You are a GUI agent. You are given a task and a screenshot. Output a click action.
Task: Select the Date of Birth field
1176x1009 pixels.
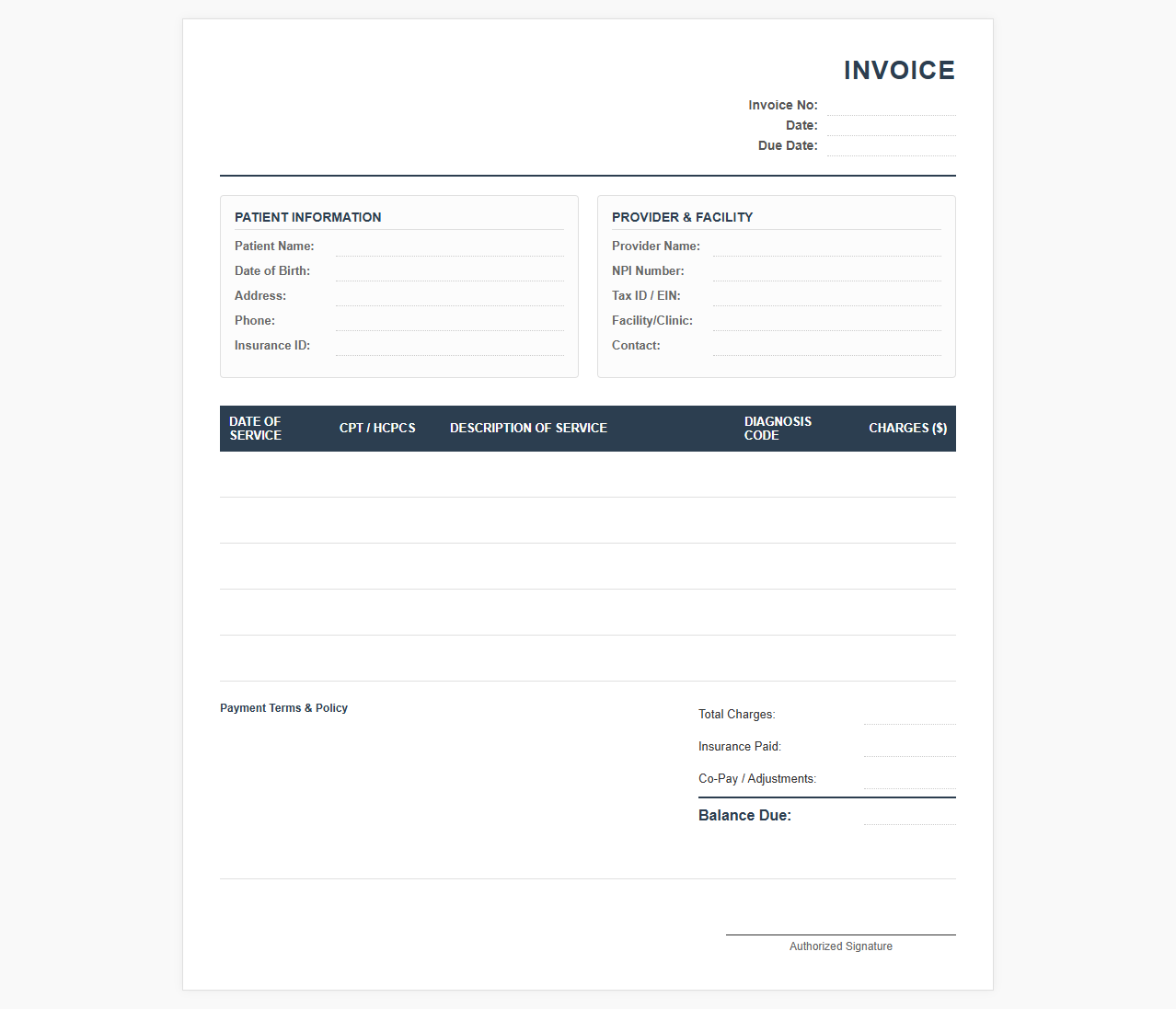click(449, 271)
